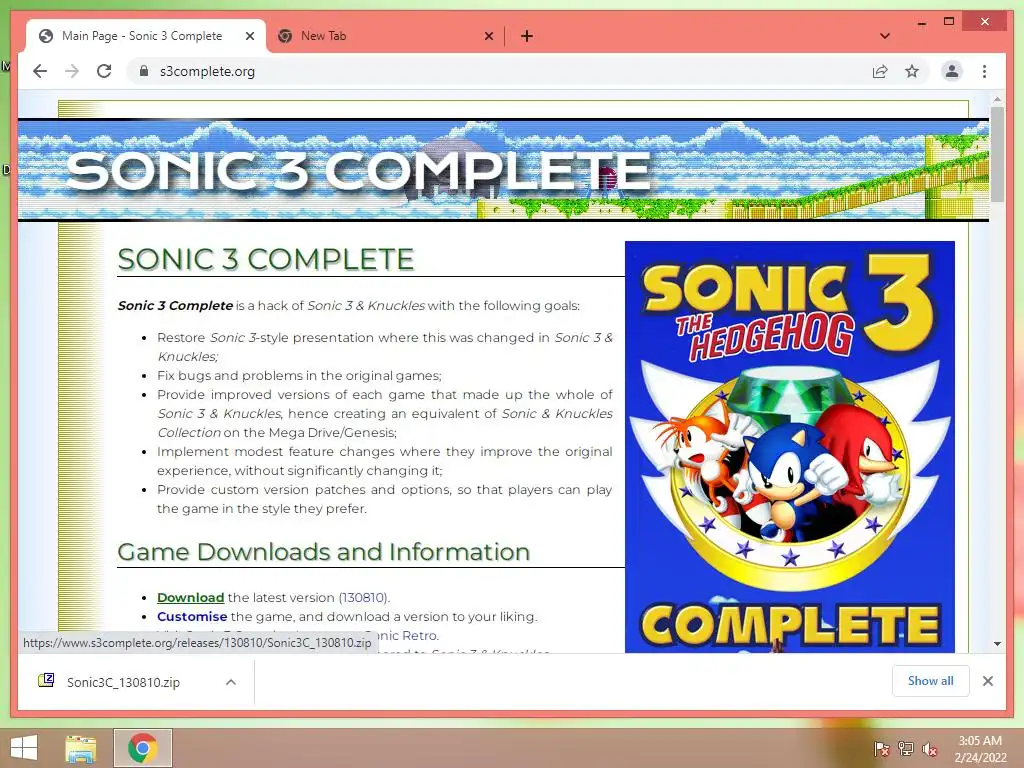Close the New Tab tab

pyautogui.click(x=488, y=36)
